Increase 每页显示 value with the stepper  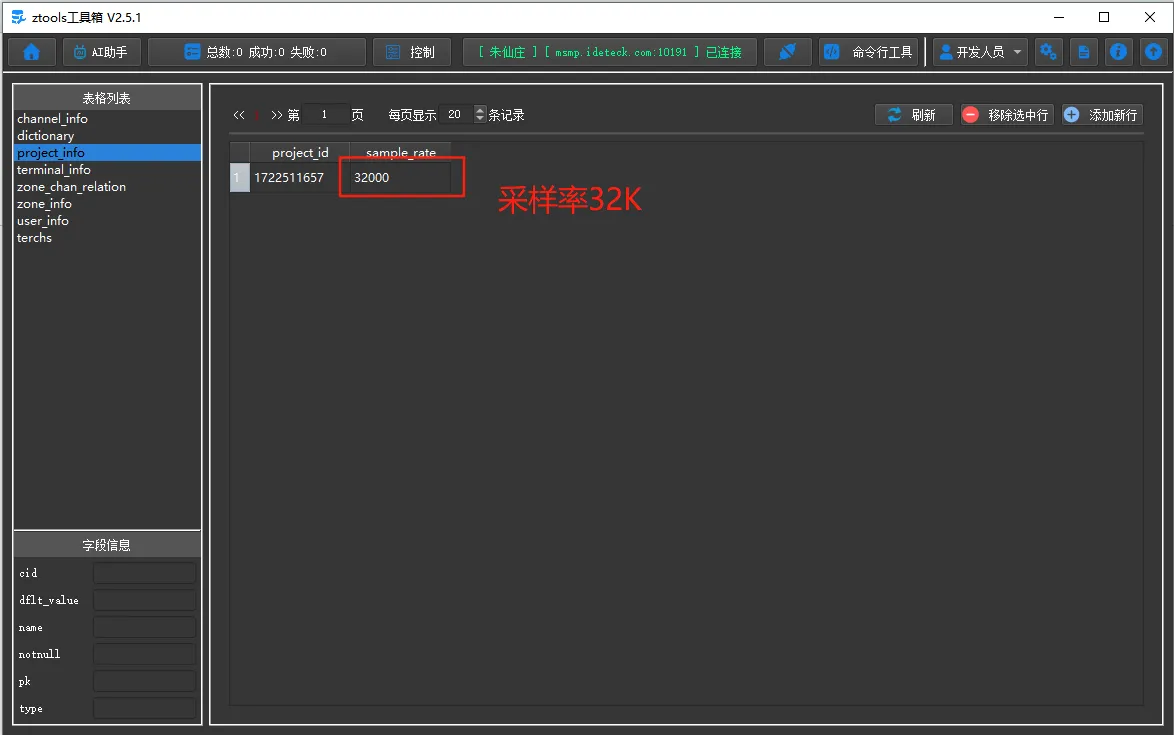(x=479, y=110)
